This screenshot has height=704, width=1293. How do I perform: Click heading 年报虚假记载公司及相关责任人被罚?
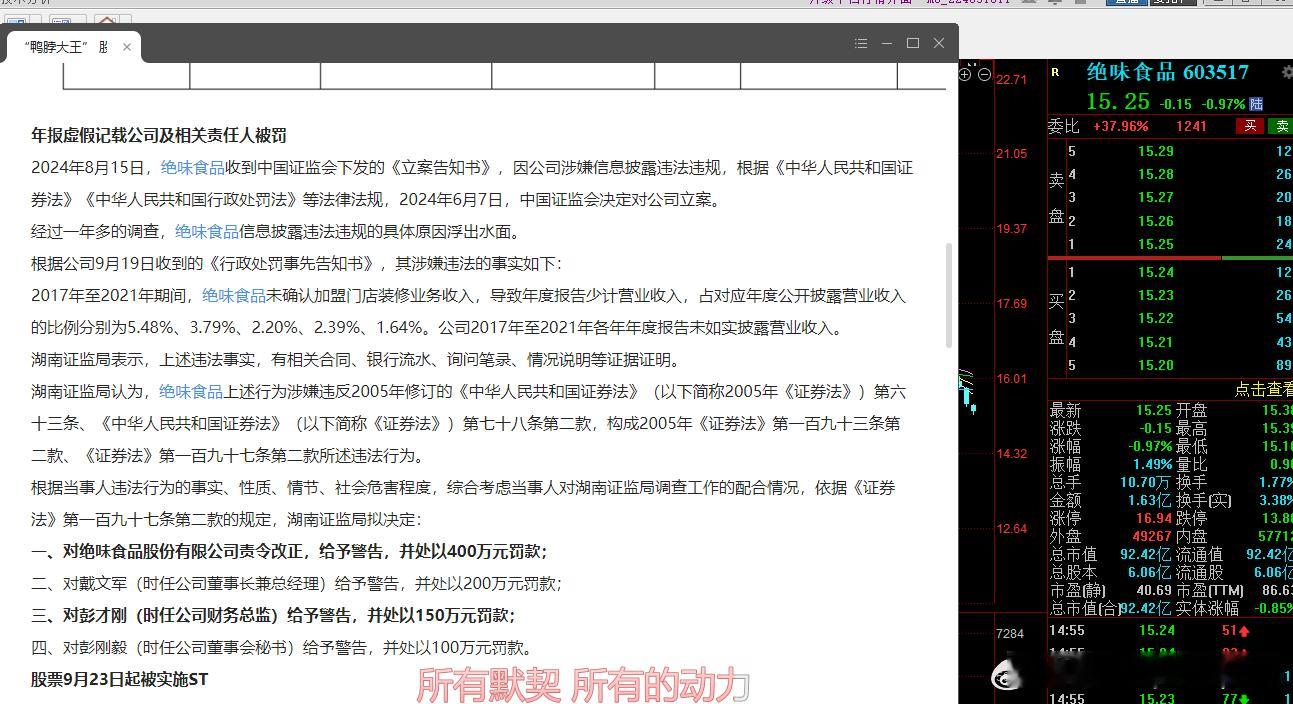point(159,135)
